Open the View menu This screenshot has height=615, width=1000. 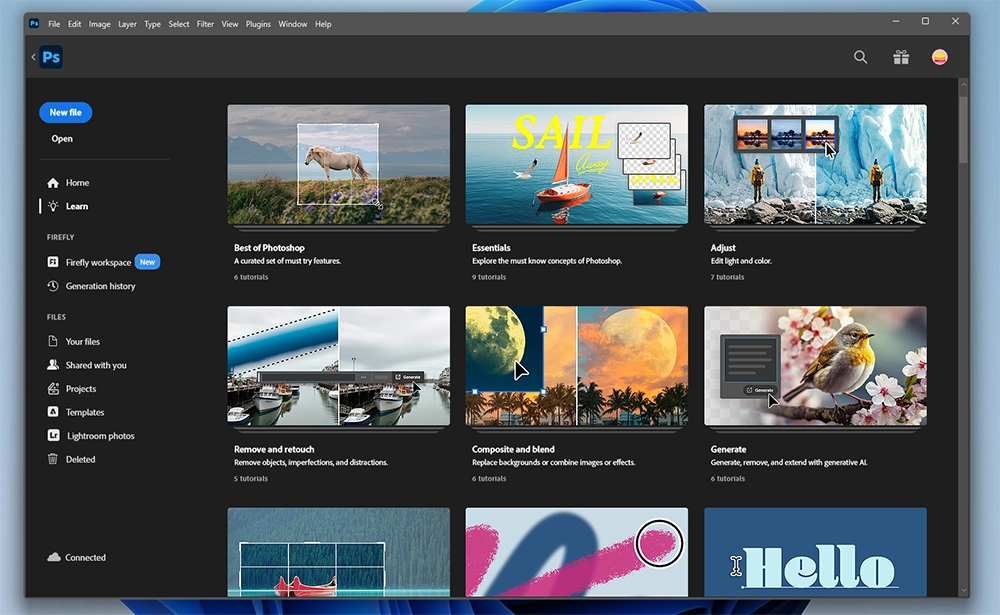coord(230,24)
